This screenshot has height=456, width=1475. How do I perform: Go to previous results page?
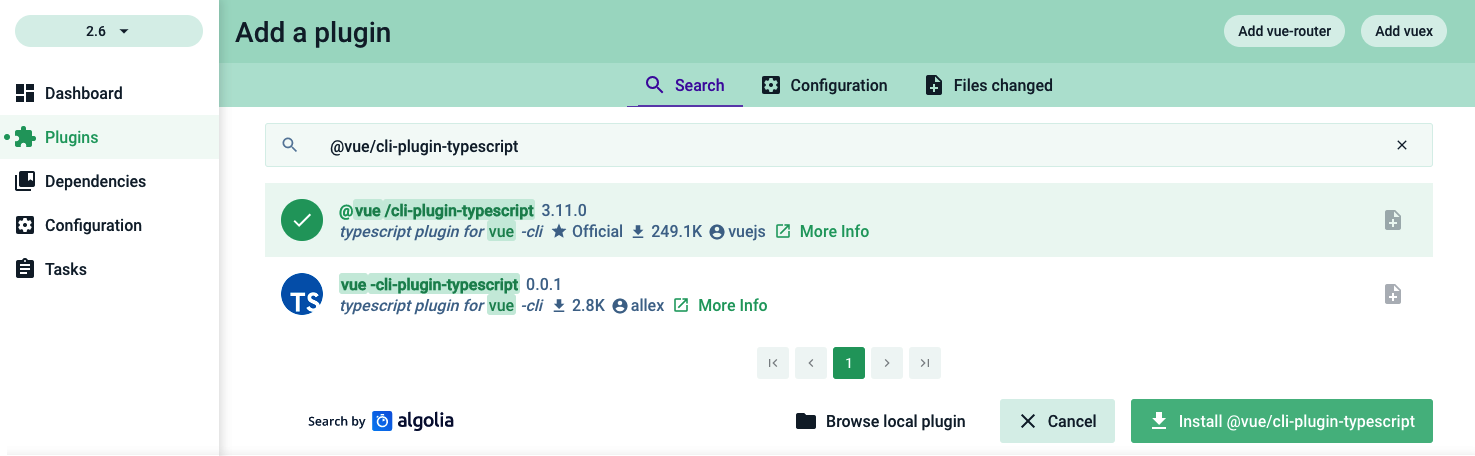[811, 363]
